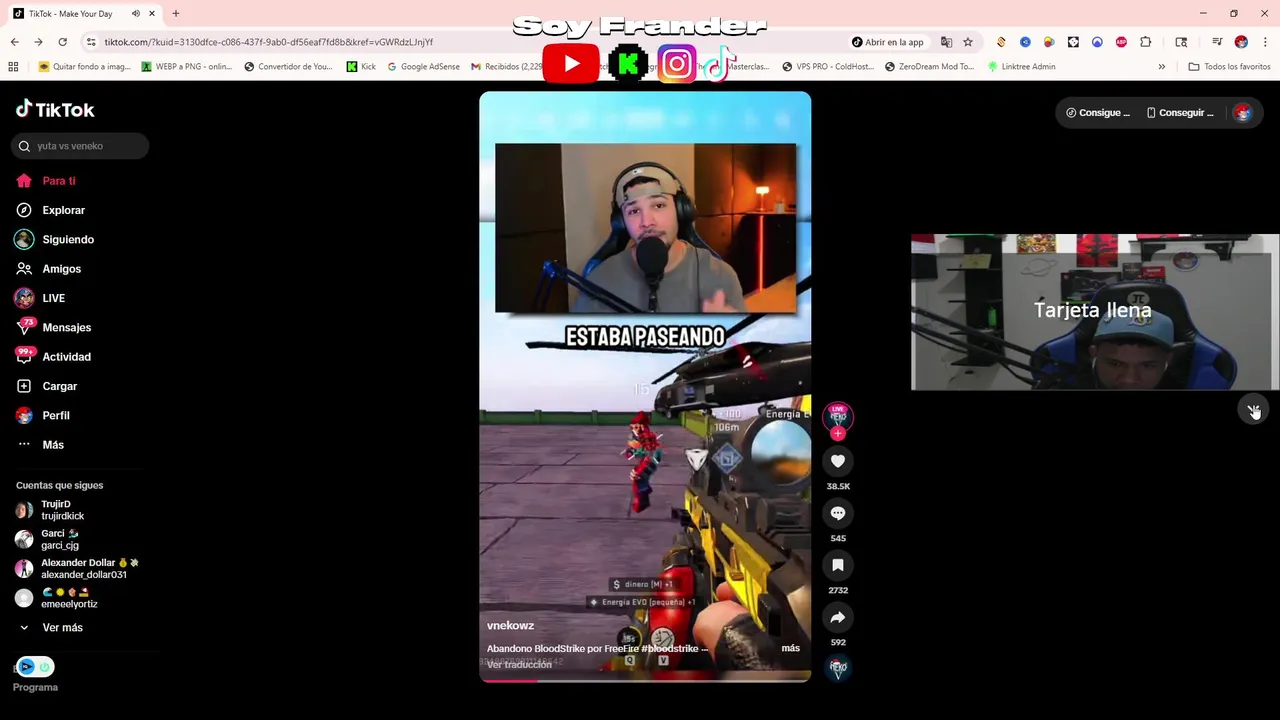Mute the tab with the speaker icon
The width and height of the screenshot is (1280, 720).
click(135, 14)
